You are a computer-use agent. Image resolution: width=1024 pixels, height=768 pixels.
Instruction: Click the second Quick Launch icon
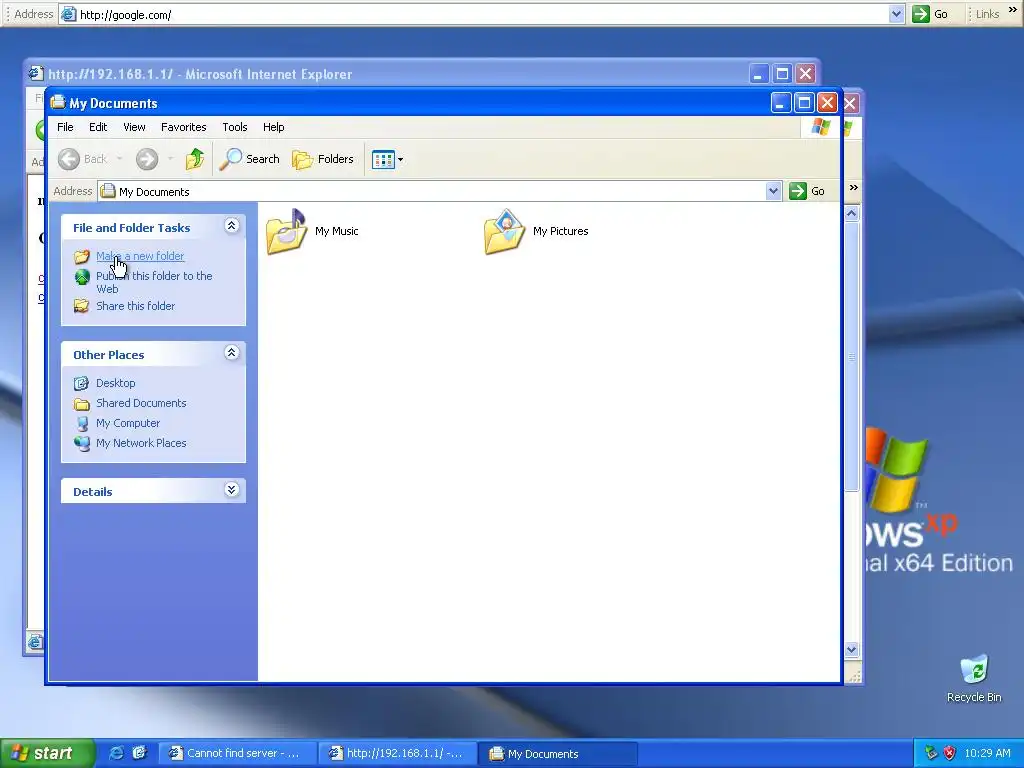pos(139,753)
